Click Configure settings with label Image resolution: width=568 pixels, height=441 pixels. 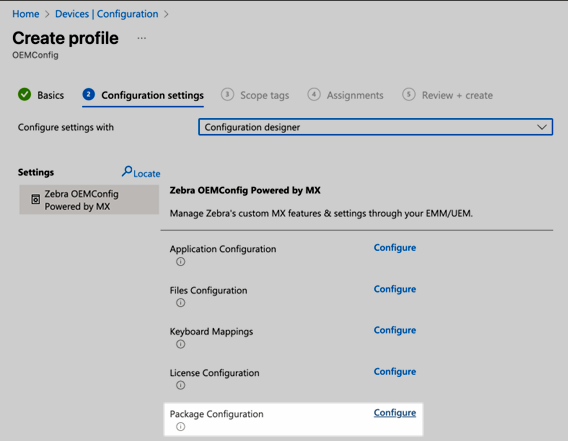(66, 127)
